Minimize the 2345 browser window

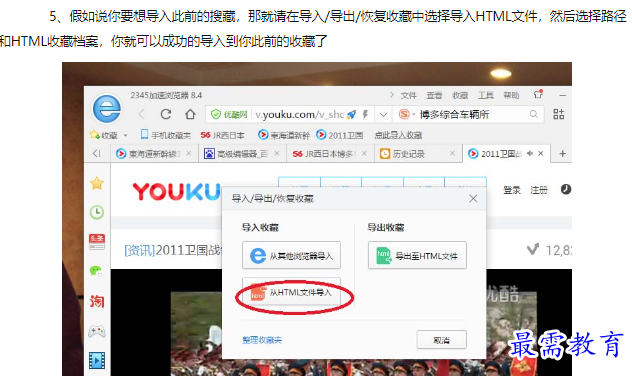pyautogui.click(x=563, y=96)
